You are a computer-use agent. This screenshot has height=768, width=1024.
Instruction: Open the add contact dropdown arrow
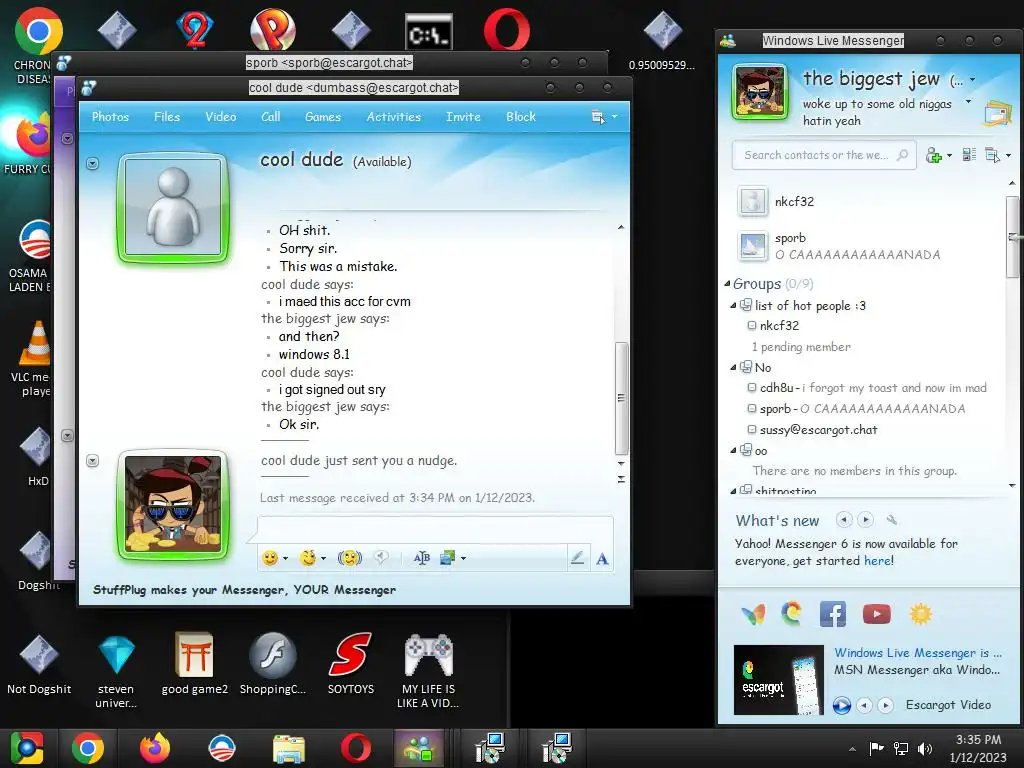(949, 155)
